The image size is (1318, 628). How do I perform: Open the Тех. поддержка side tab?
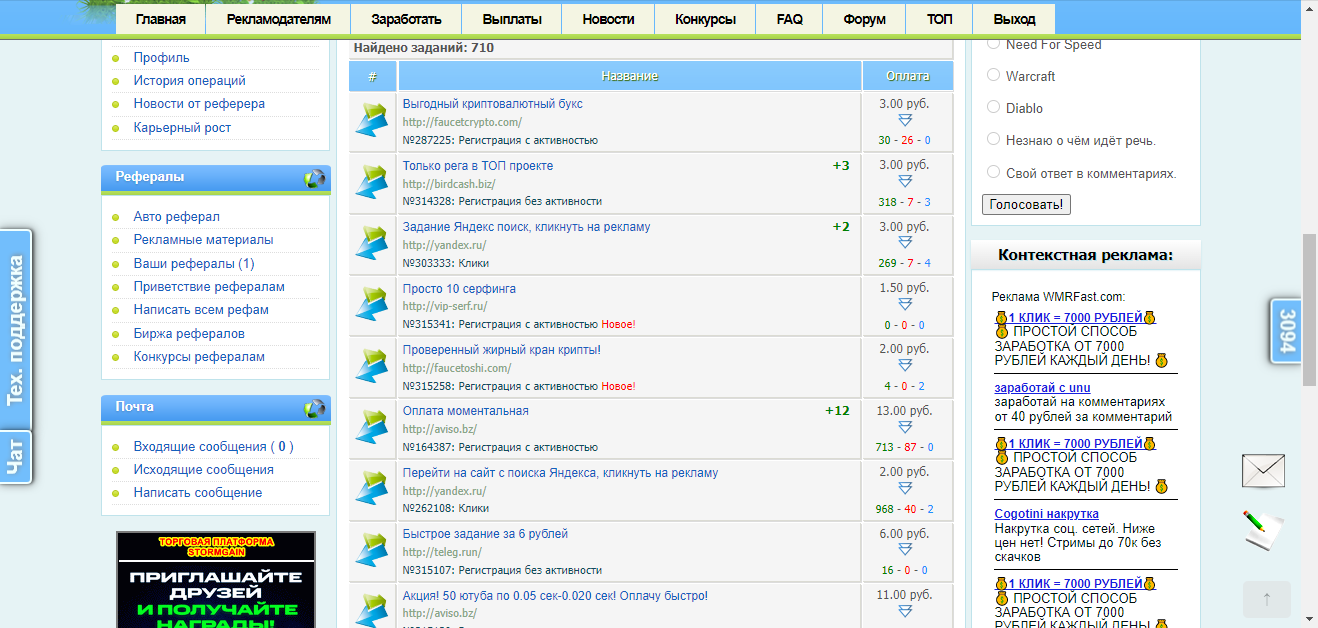pyautogui.click(x=15, y=330)
